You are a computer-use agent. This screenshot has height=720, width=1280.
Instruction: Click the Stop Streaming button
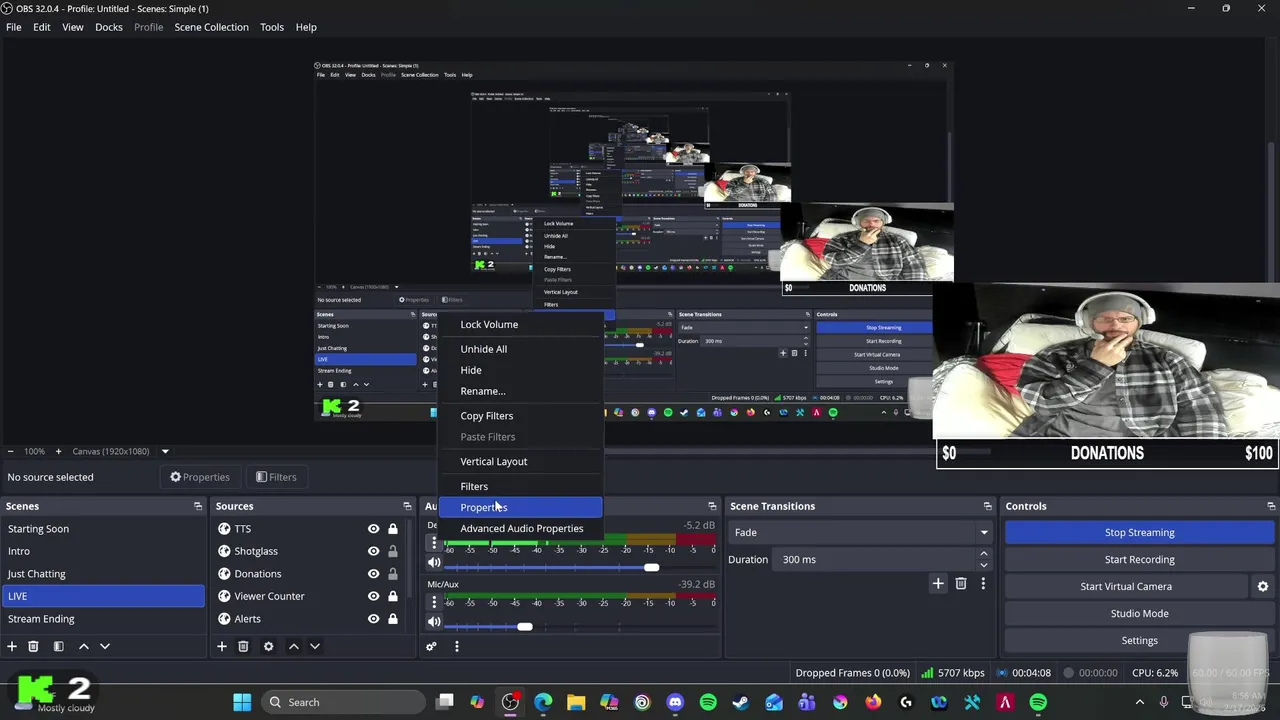coord(1139,532)
